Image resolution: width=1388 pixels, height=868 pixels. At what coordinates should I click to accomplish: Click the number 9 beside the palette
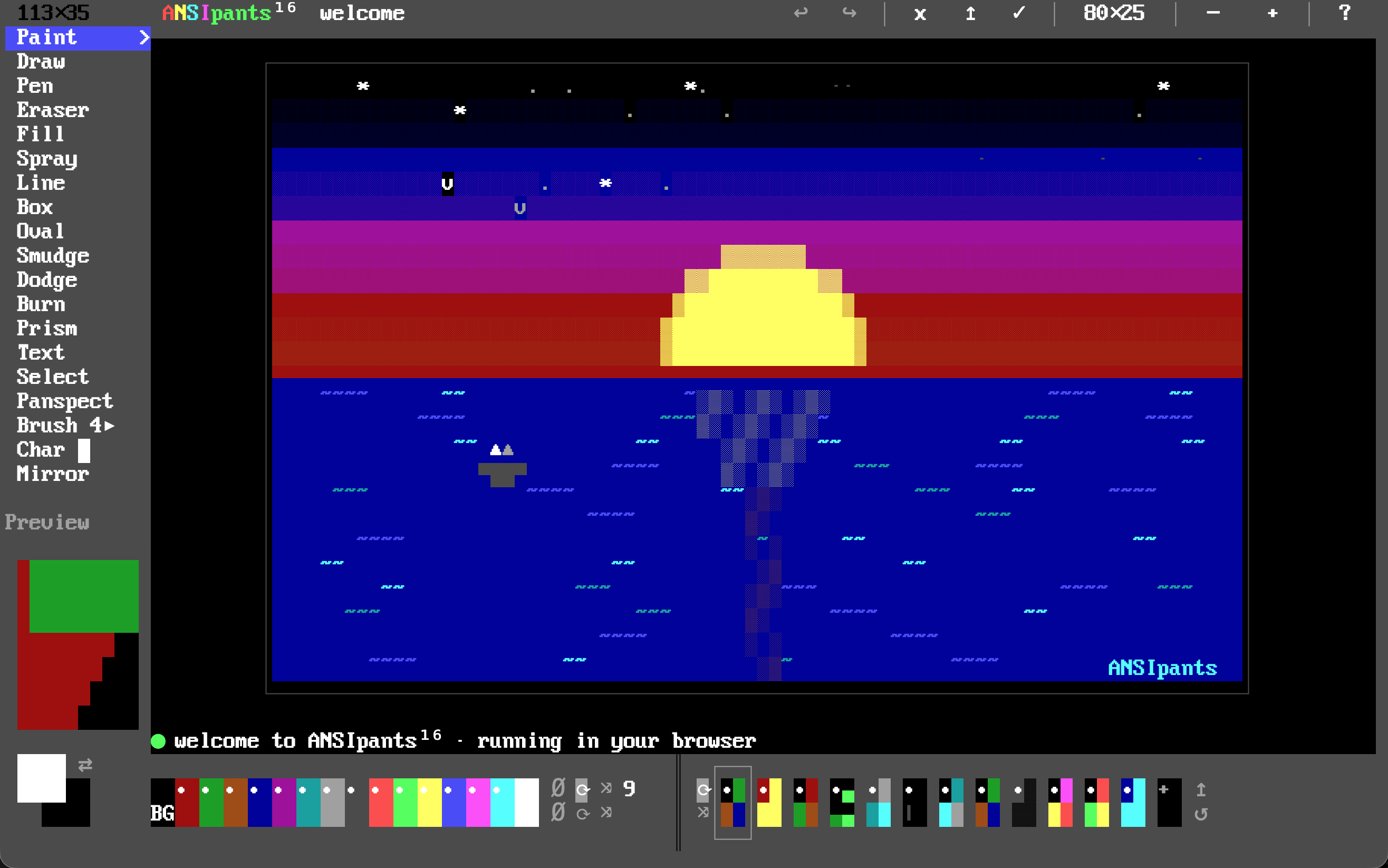coord(629,788)
